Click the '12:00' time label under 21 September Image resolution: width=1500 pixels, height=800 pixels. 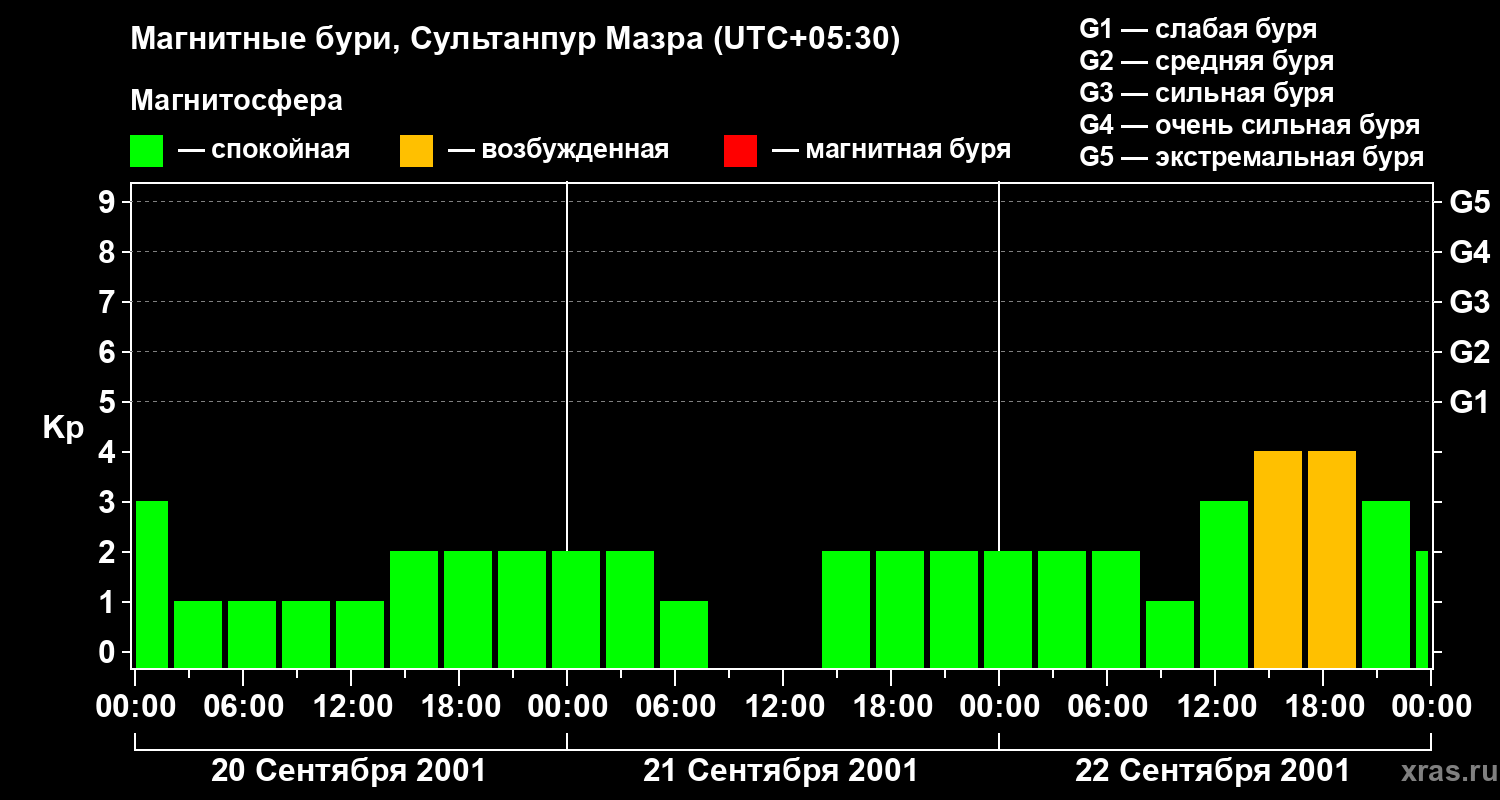point(784,707)
